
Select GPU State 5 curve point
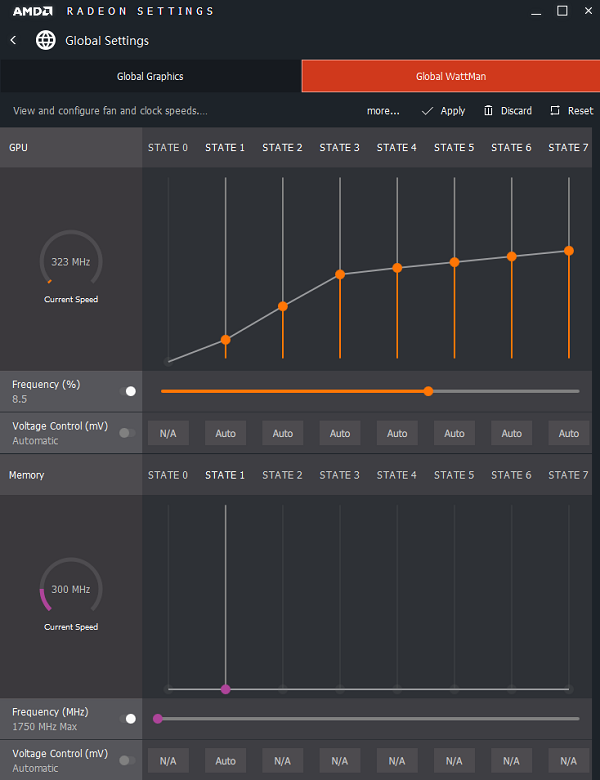pyautogui.click(x=454, y=262)
